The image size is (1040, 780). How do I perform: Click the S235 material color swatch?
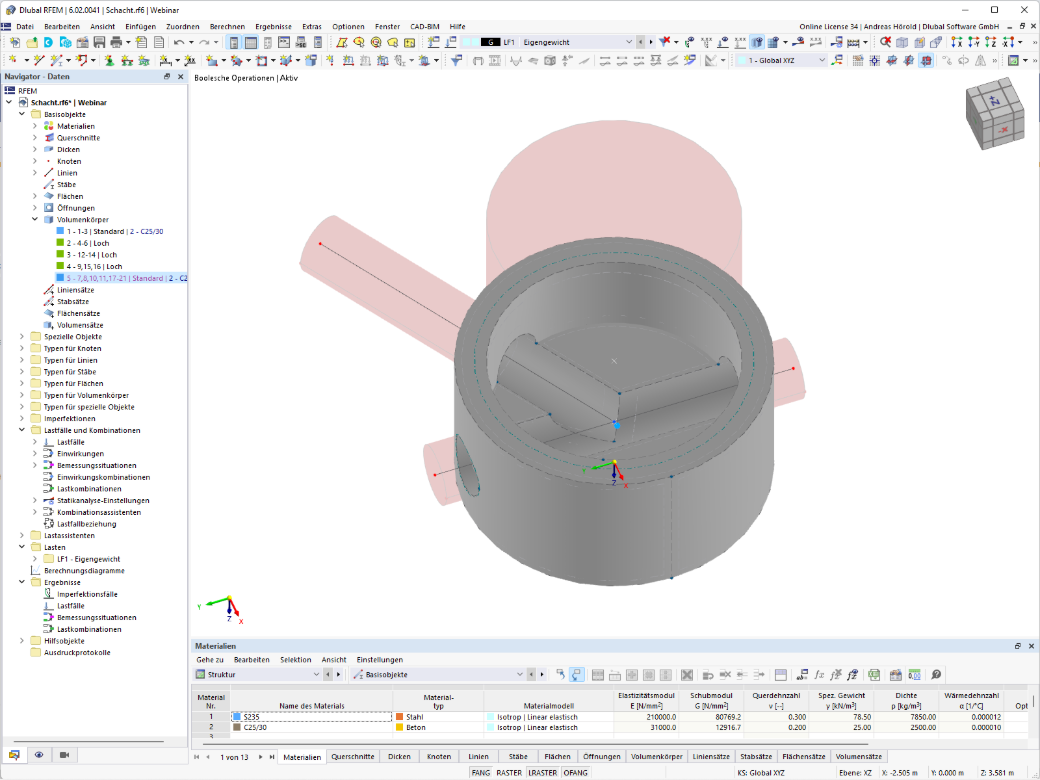pyautogui.click(x=237, y=717)
